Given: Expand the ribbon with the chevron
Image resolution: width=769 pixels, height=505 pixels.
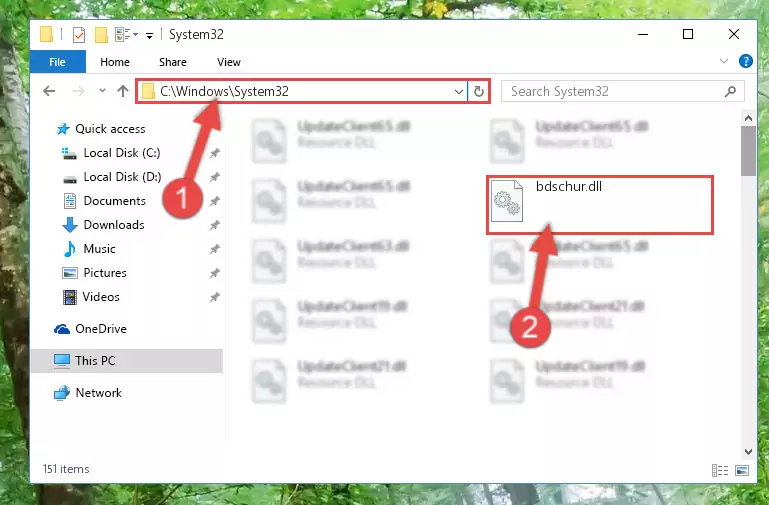Looking at the screenshot, I should click(724, 61).
